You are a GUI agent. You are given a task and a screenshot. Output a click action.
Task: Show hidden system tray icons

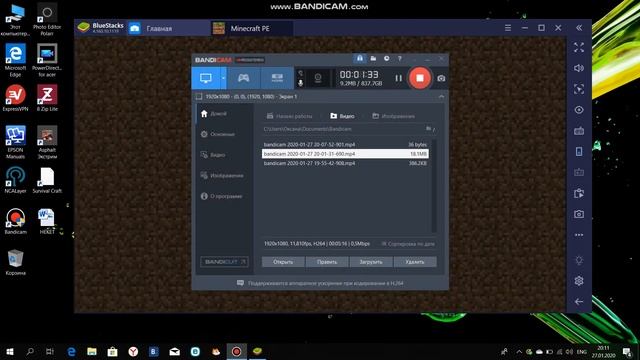coord(519,352)
